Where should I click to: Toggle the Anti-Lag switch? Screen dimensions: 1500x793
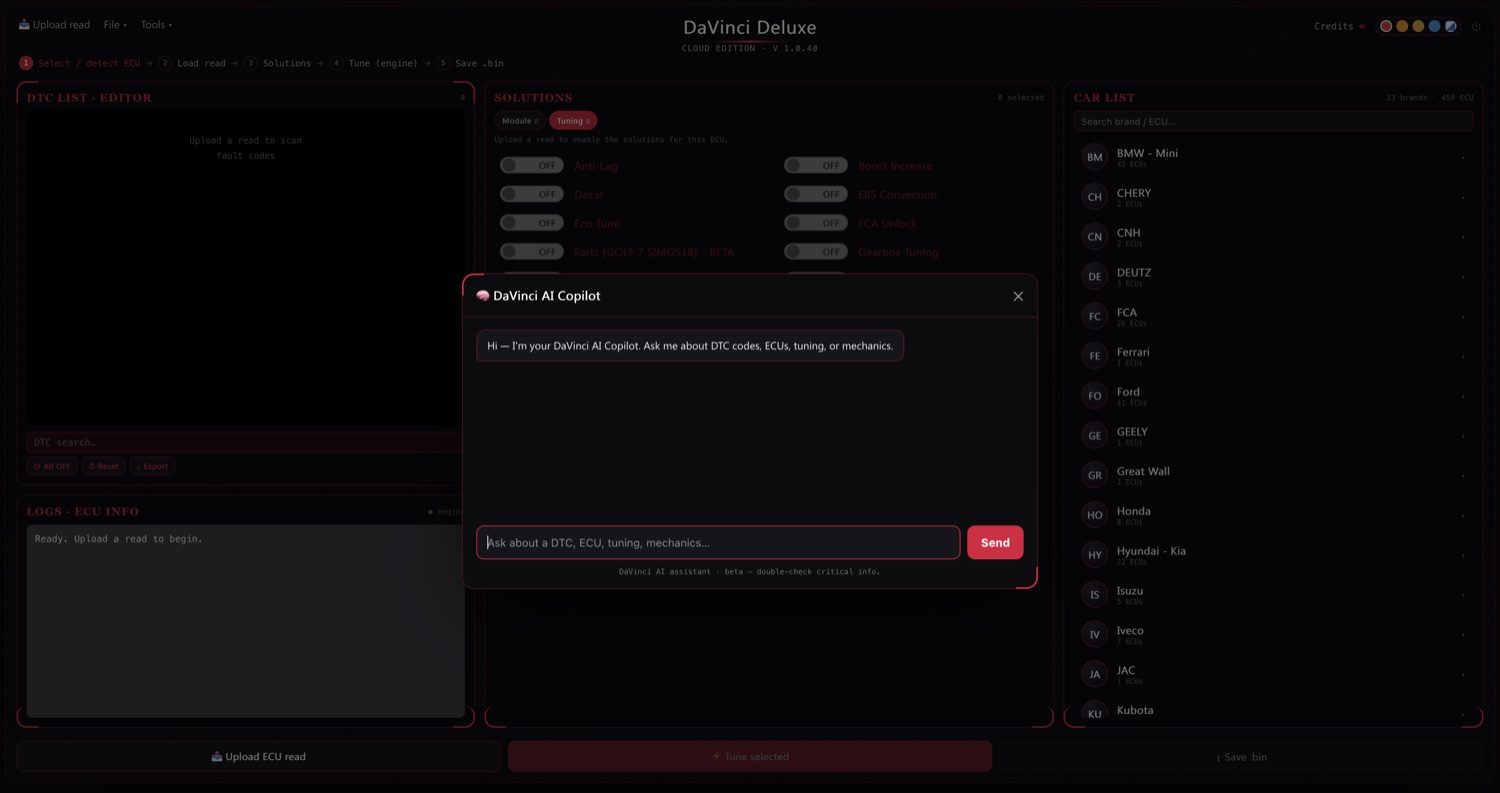coord(531,166)
